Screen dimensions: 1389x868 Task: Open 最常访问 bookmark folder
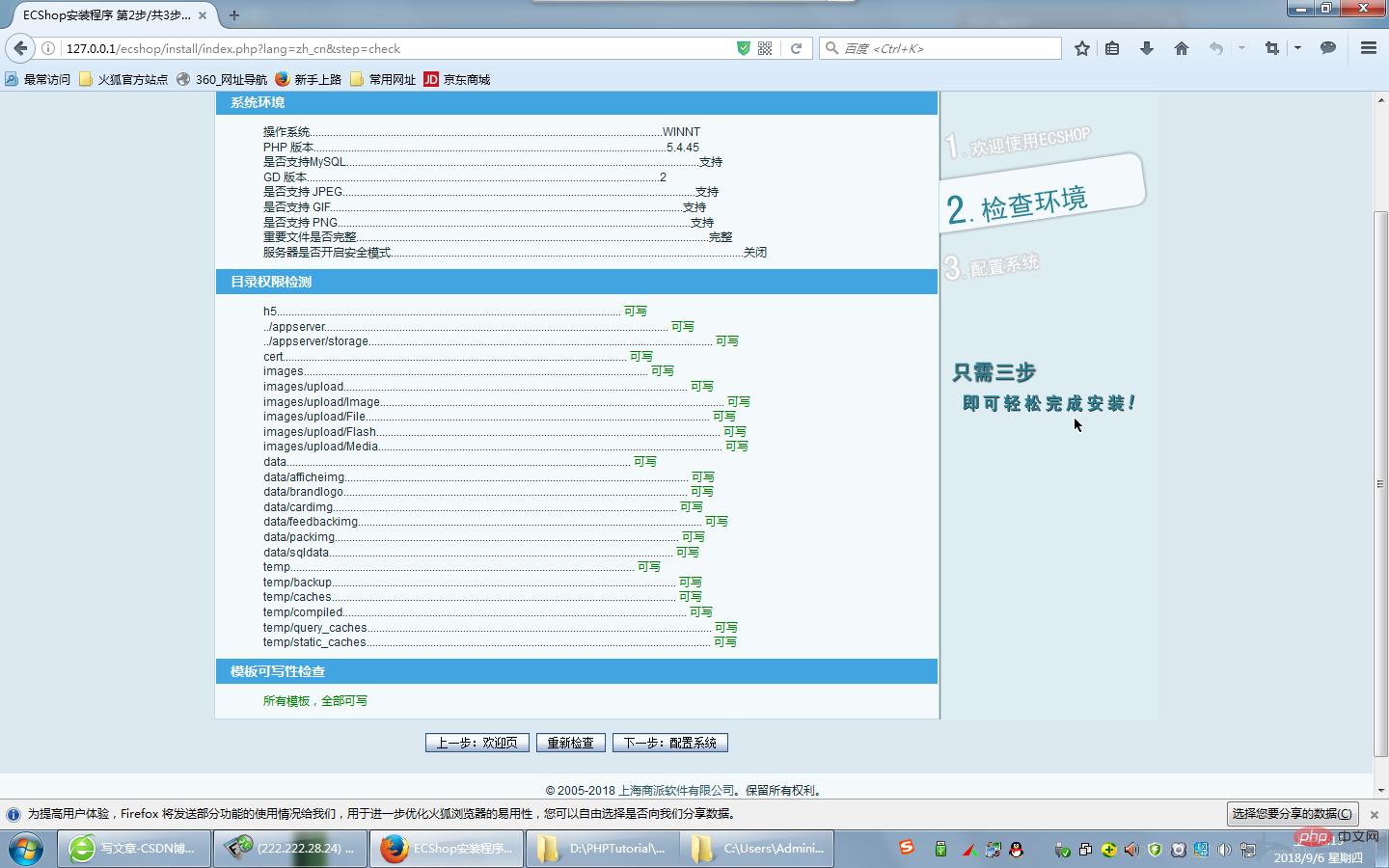(38, 79)
